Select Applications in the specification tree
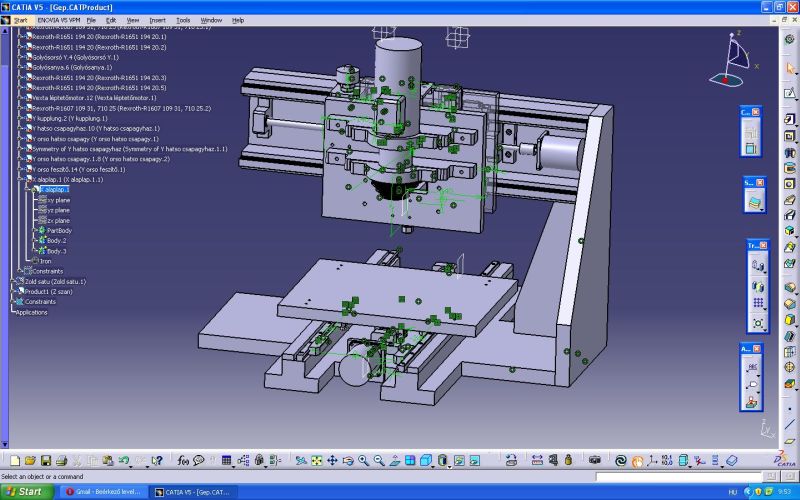Viewport: 800px width, 500px height. [x=32, y=312]
